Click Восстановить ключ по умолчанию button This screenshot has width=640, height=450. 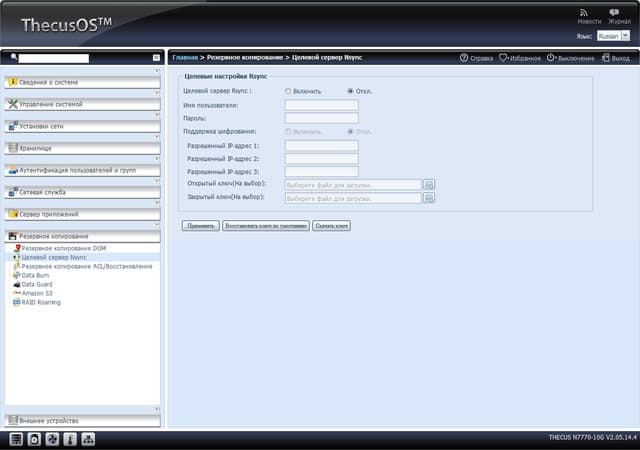(x=266, y=226)
